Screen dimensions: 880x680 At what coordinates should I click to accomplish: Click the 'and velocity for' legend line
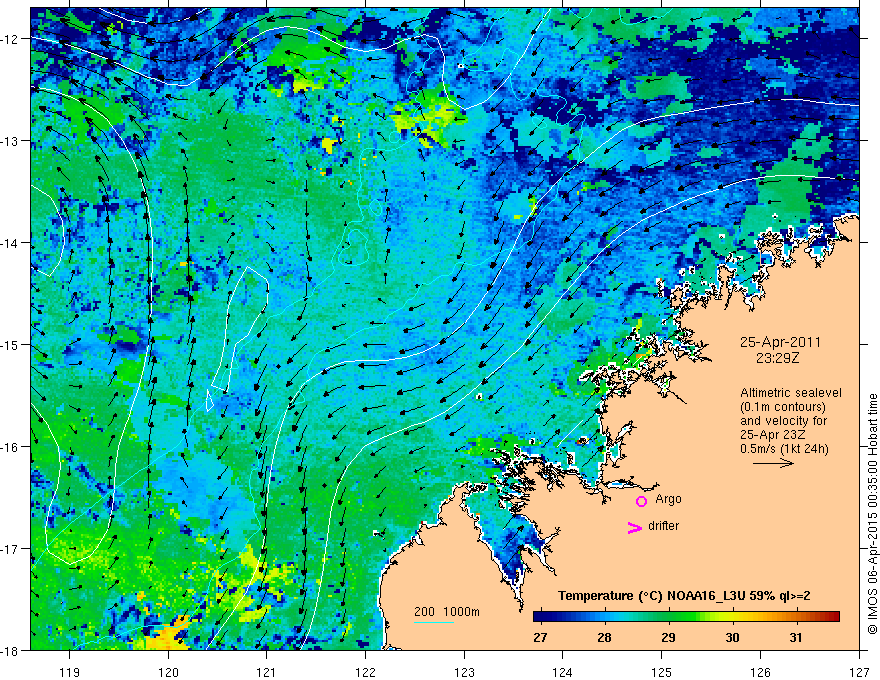pyautogui.click(x=783, y=421)
